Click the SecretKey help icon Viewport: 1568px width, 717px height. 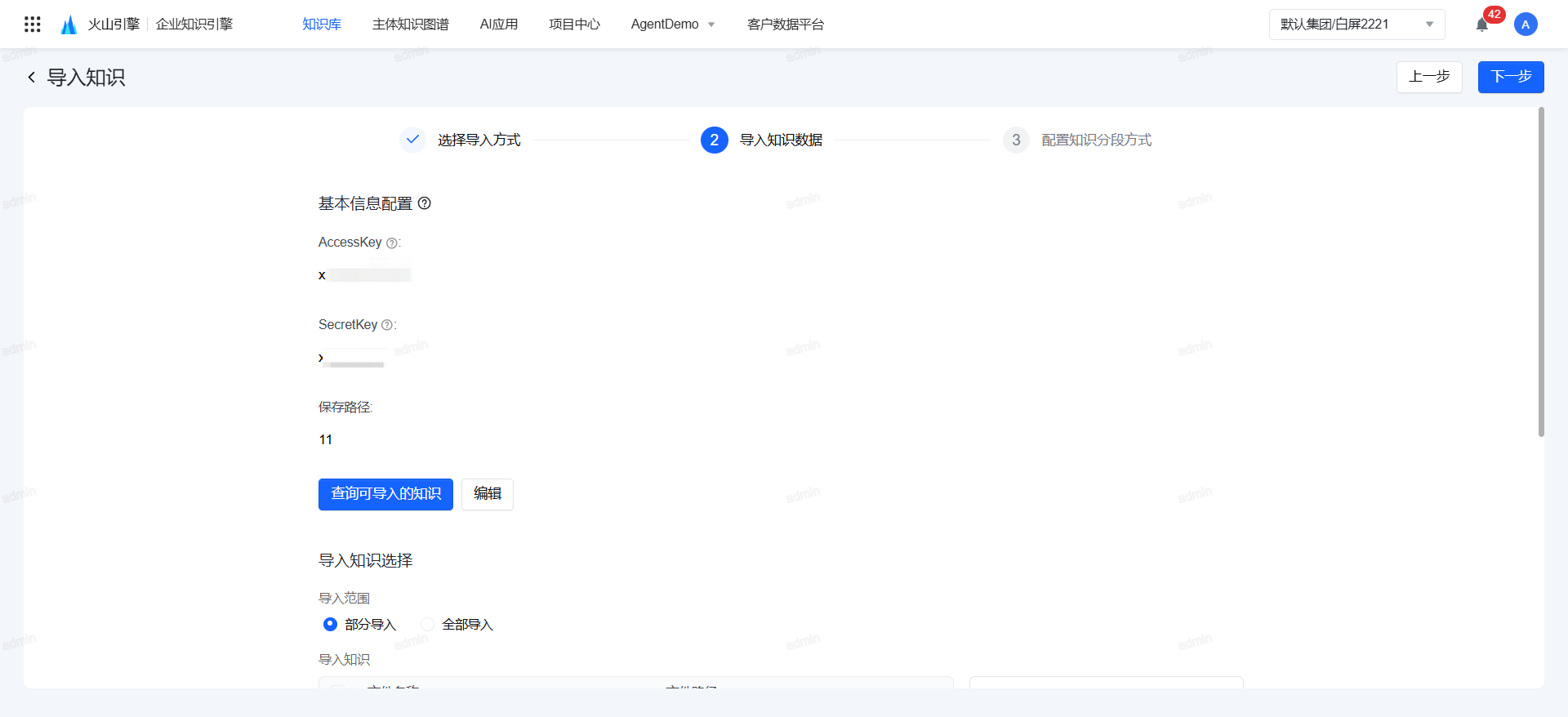tap(387, 325)
